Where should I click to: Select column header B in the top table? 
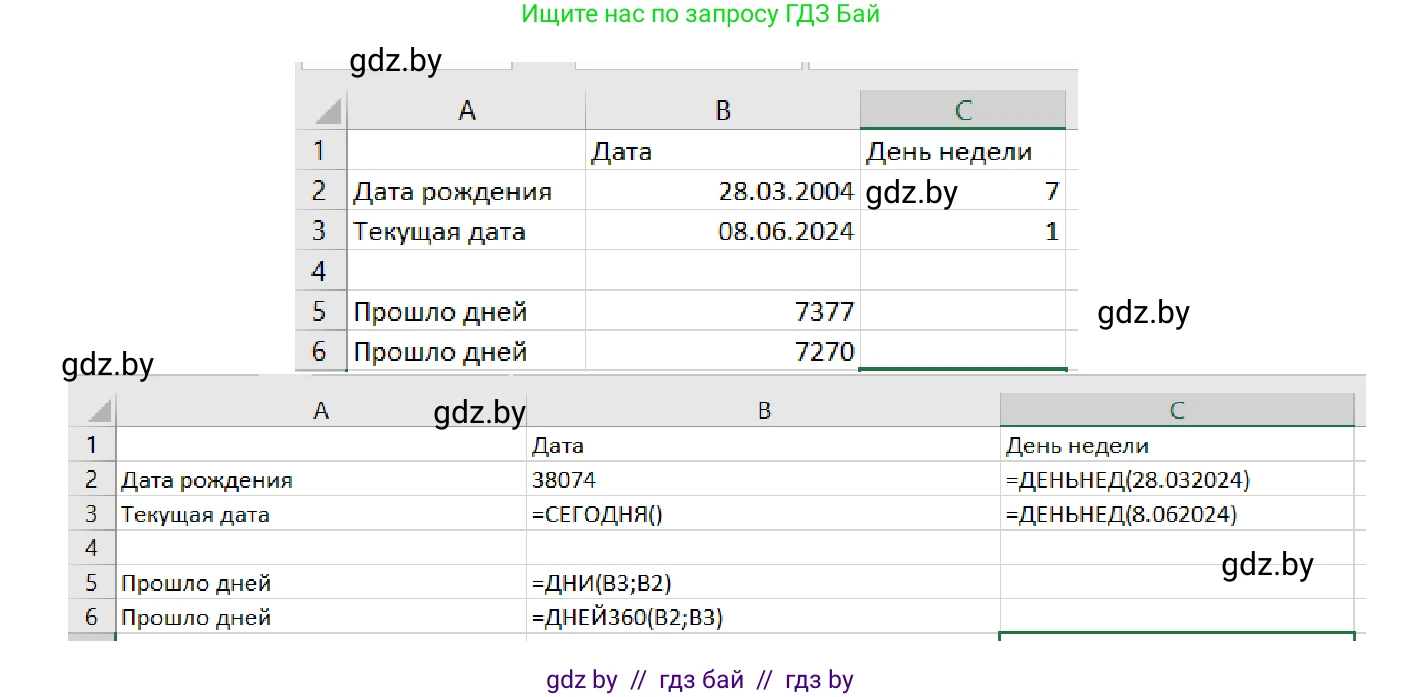coord(722,109)
